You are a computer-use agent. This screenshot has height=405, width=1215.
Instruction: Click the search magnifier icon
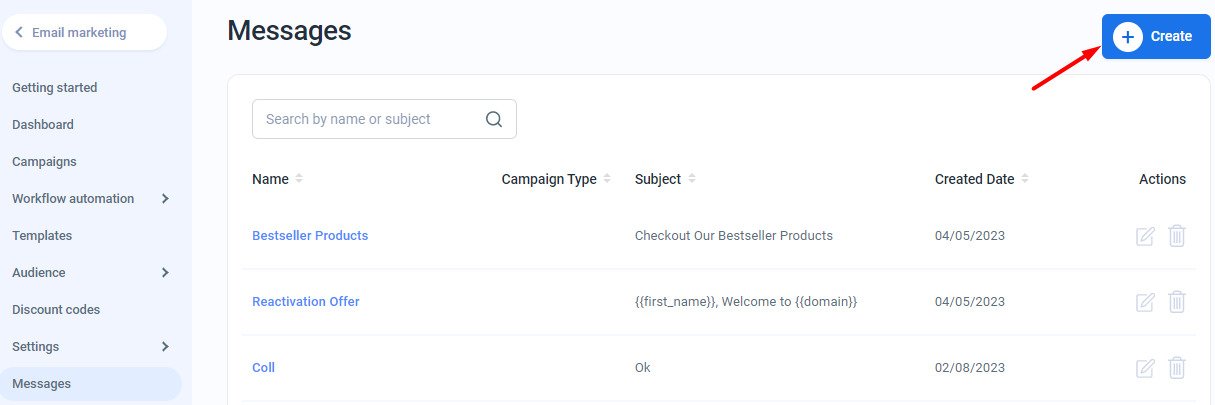(493, 119)
